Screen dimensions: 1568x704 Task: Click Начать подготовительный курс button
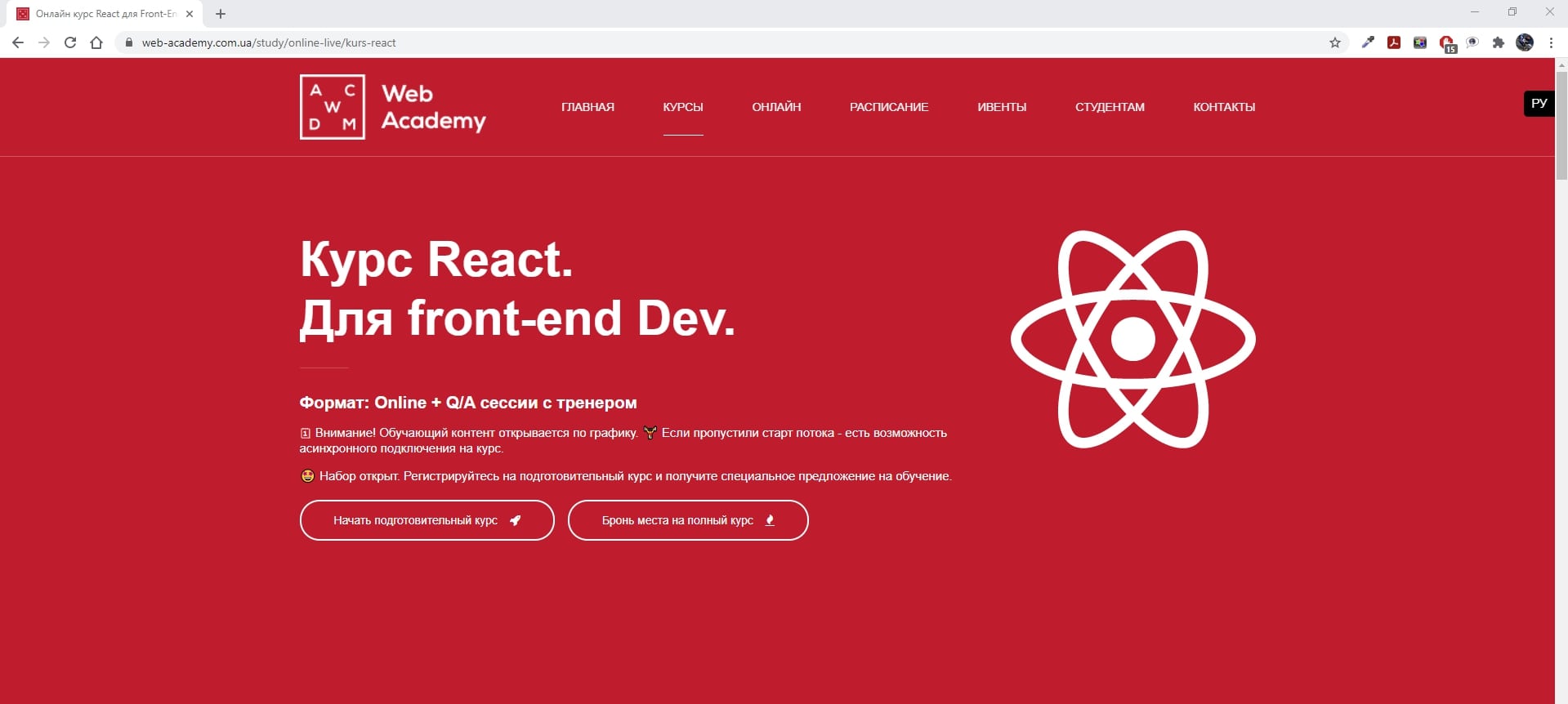[427, 520]
